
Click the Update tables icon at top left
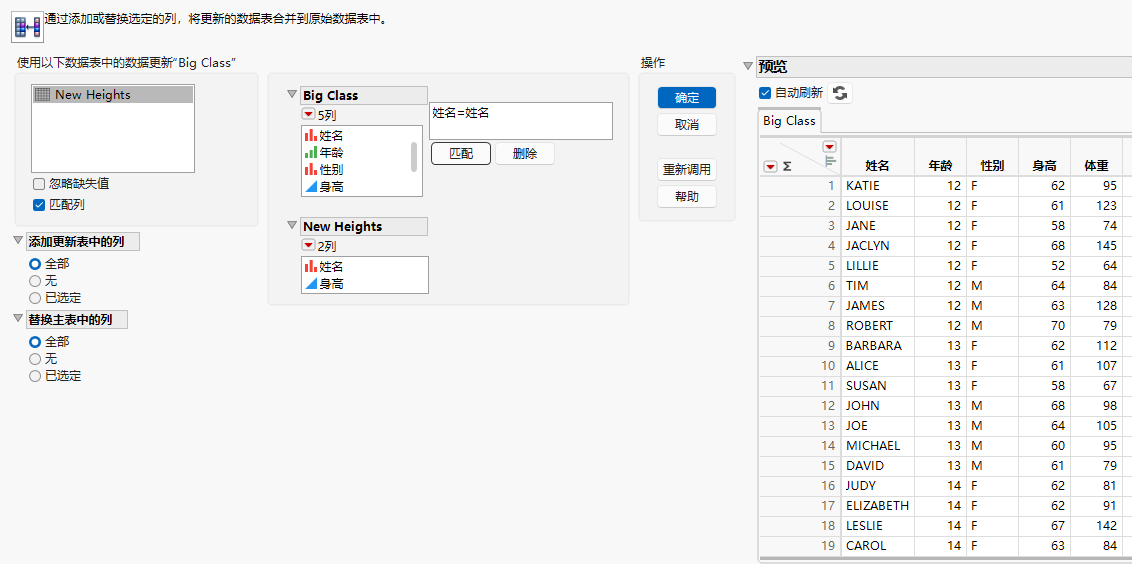click(28, 27)
